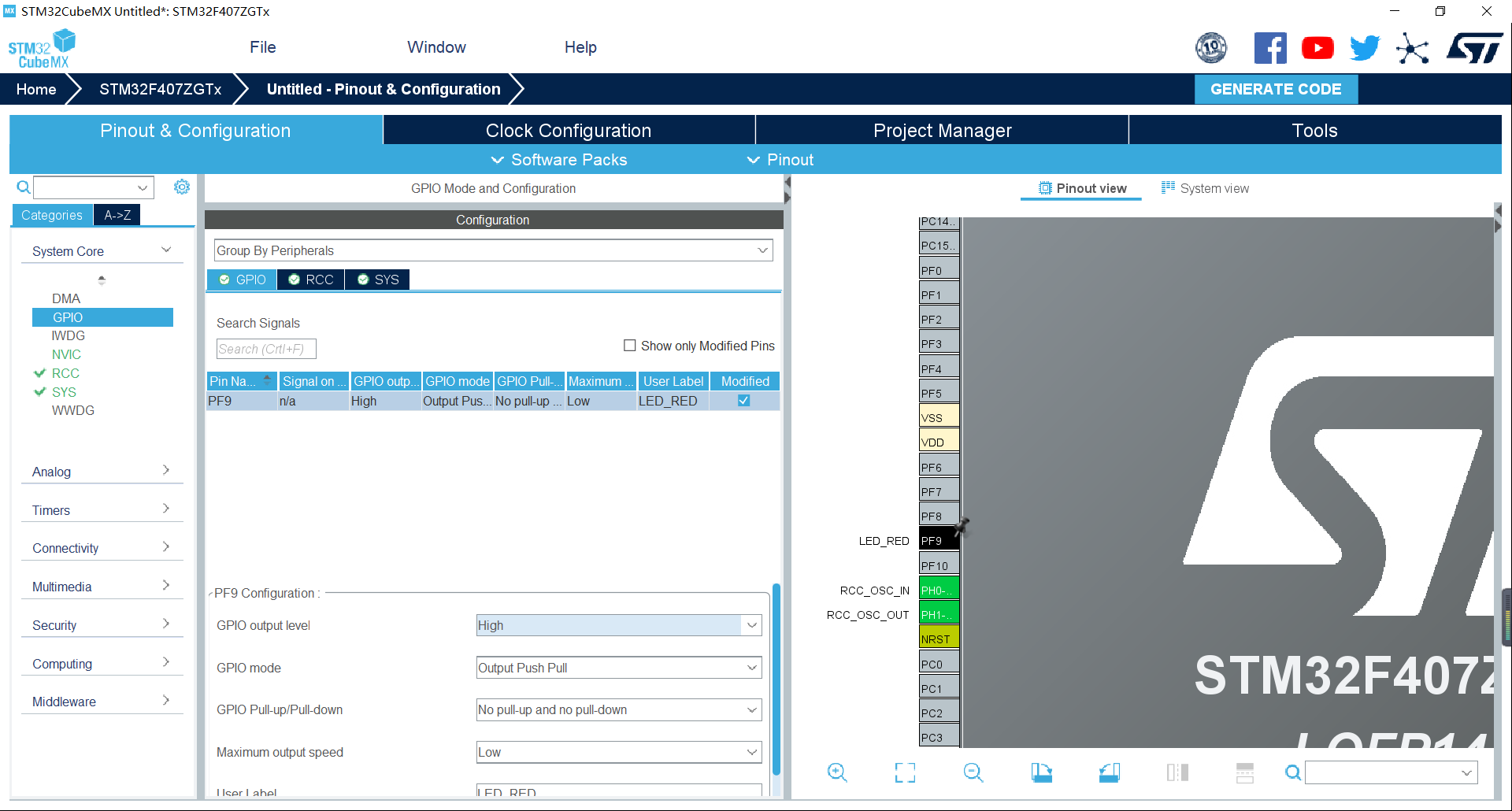Switch to Clock Configuration tab
The image size is (1512, 811).
point(569,130)
